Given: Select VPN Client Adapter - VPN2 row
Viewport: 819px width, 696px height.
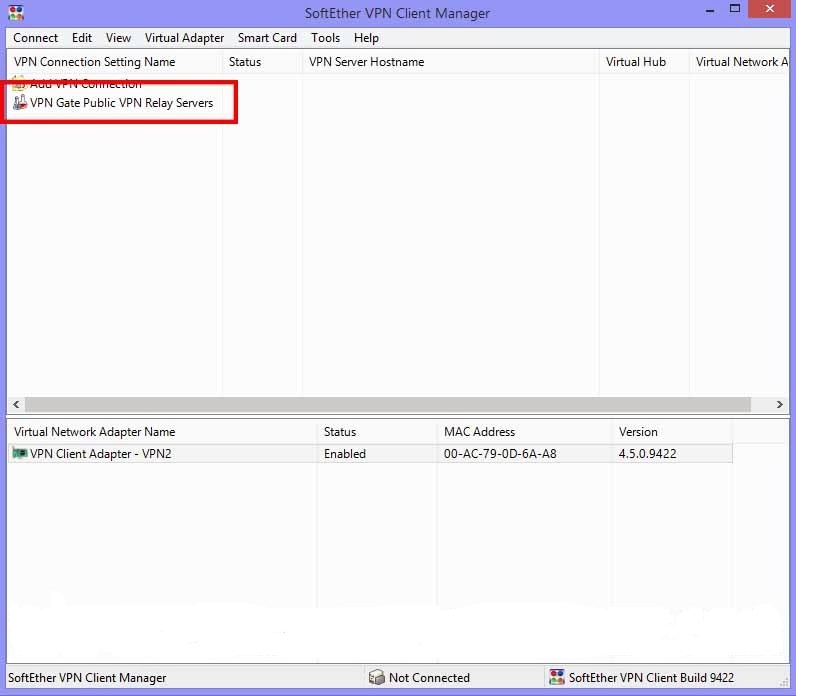Looking at the screenshot, I should point(370,453).
